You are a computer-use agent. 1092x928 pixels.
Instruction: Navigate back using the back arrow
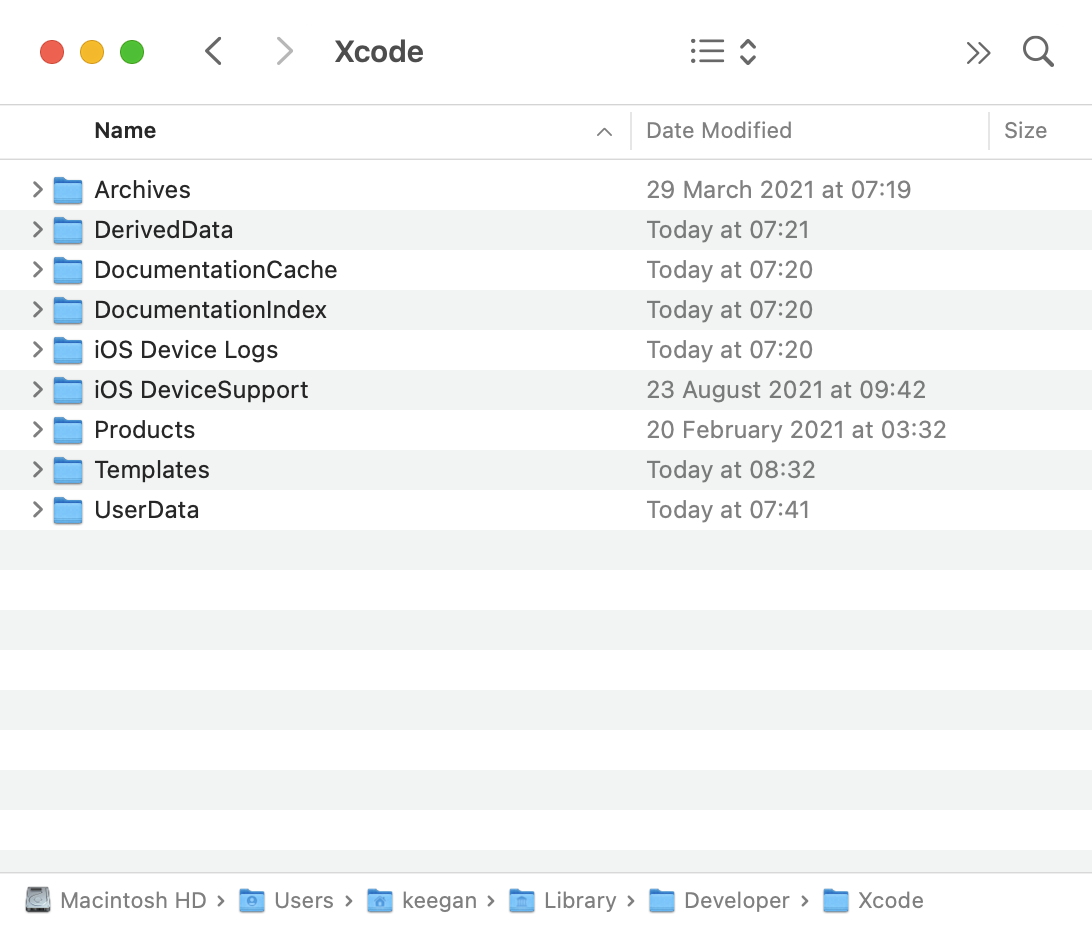(213, 51)
